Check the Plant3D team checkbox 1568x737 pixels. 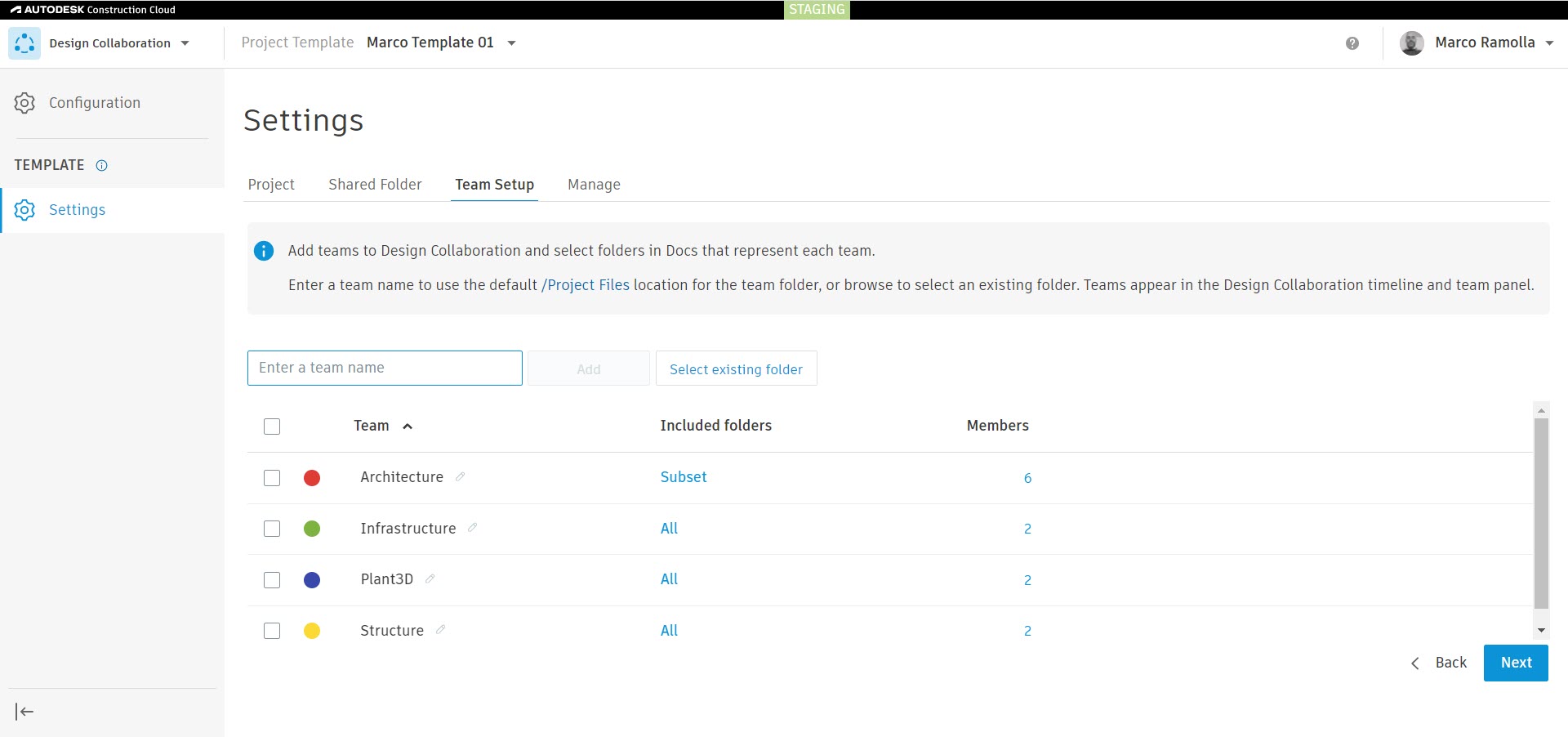point(272,580)
